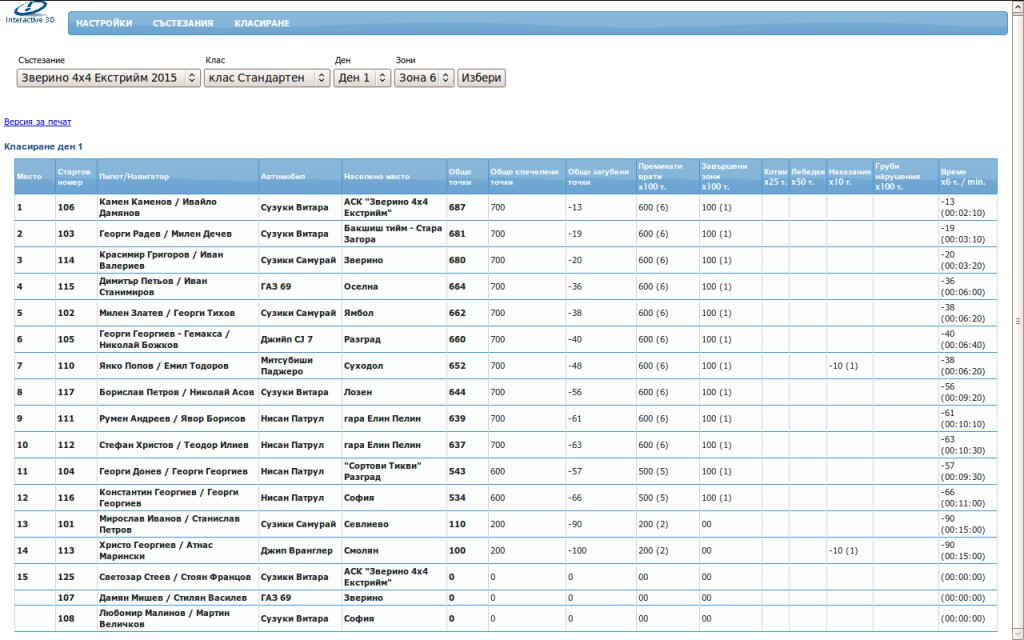Expand the Клас dropdown

tap(267, 78)
